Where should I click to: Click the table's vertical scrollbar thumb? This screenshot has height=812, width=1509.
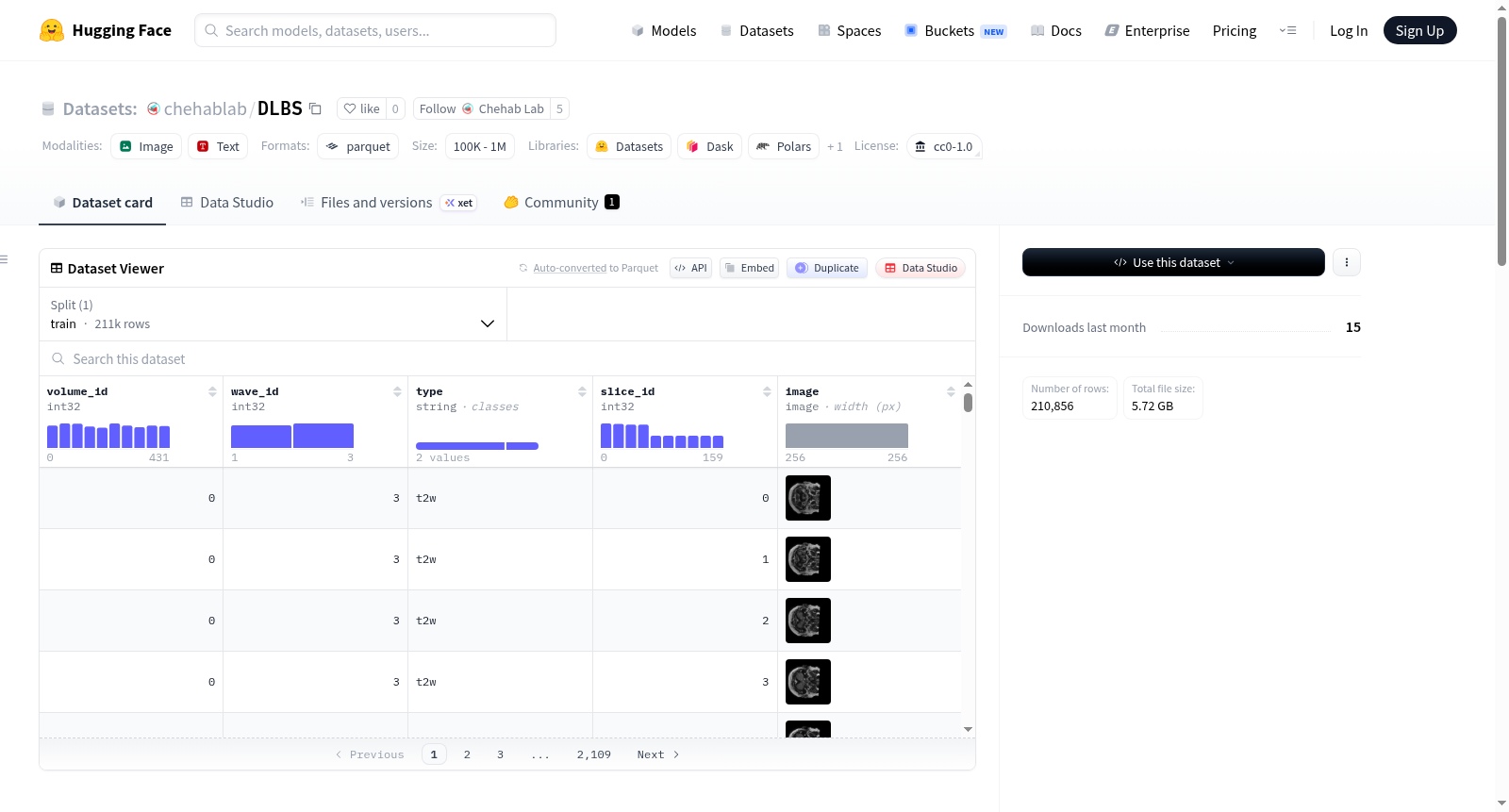point(968,403)
